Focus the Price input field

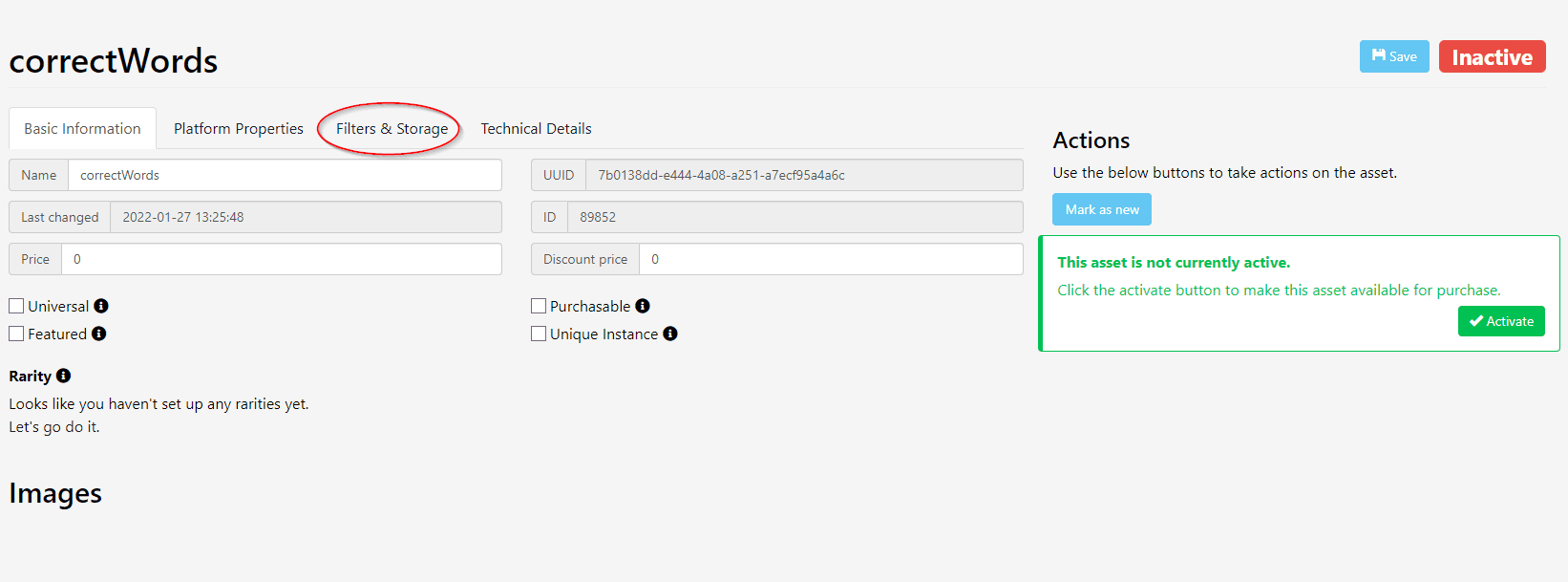click(281, 259)
